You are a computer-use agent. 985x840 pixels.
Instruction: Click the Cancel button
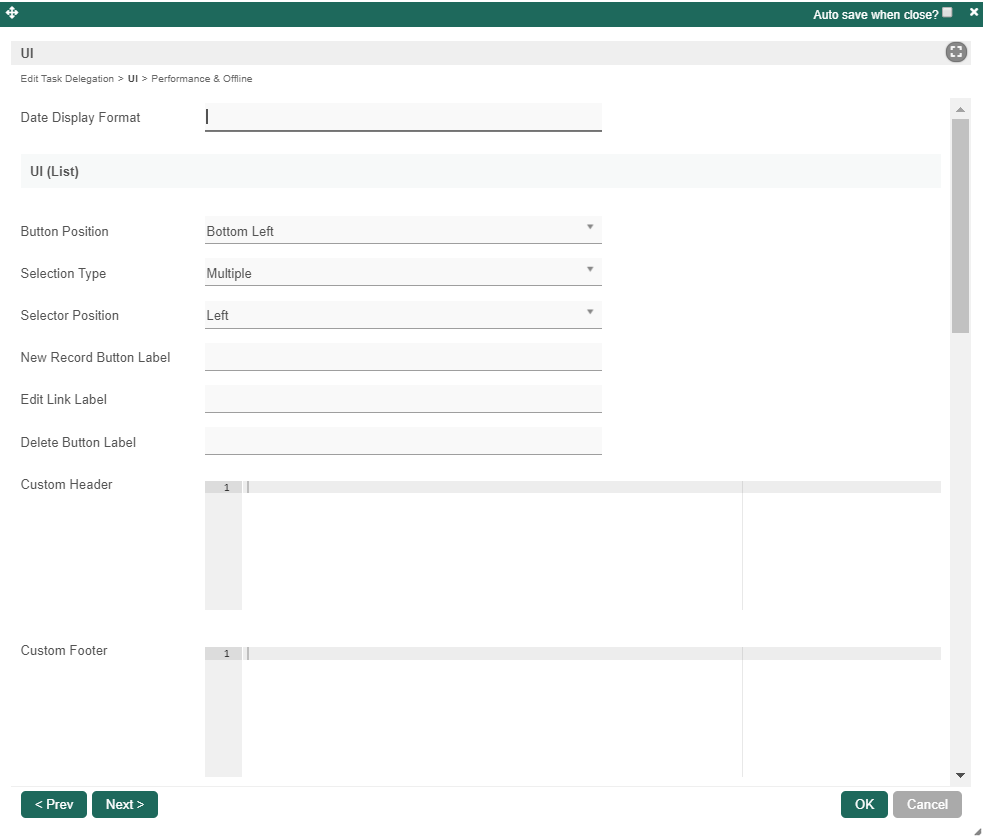point(927,805)
